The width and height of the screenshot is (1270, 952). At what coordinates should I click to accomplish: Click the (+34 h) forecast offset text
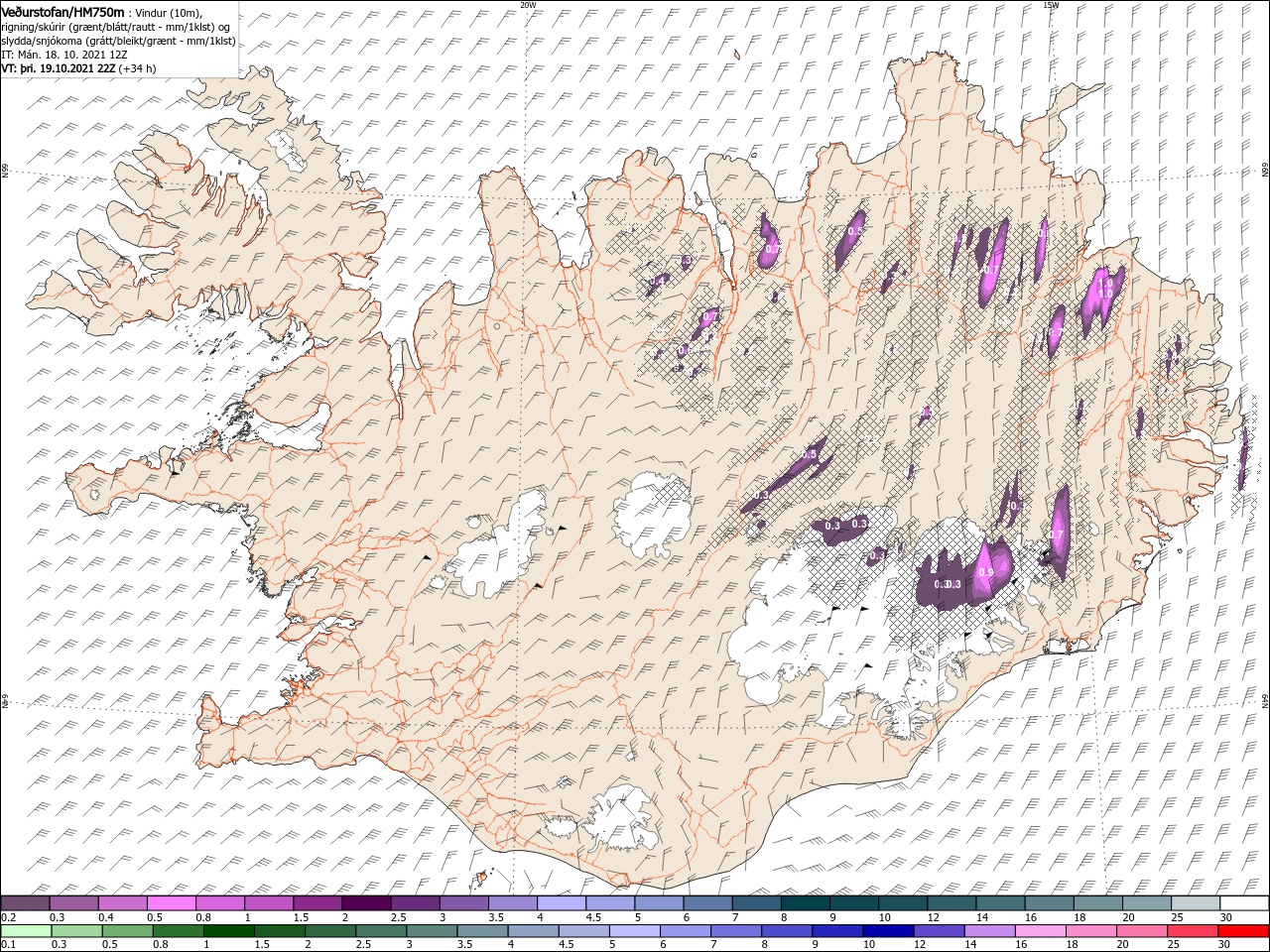(137, 68)
